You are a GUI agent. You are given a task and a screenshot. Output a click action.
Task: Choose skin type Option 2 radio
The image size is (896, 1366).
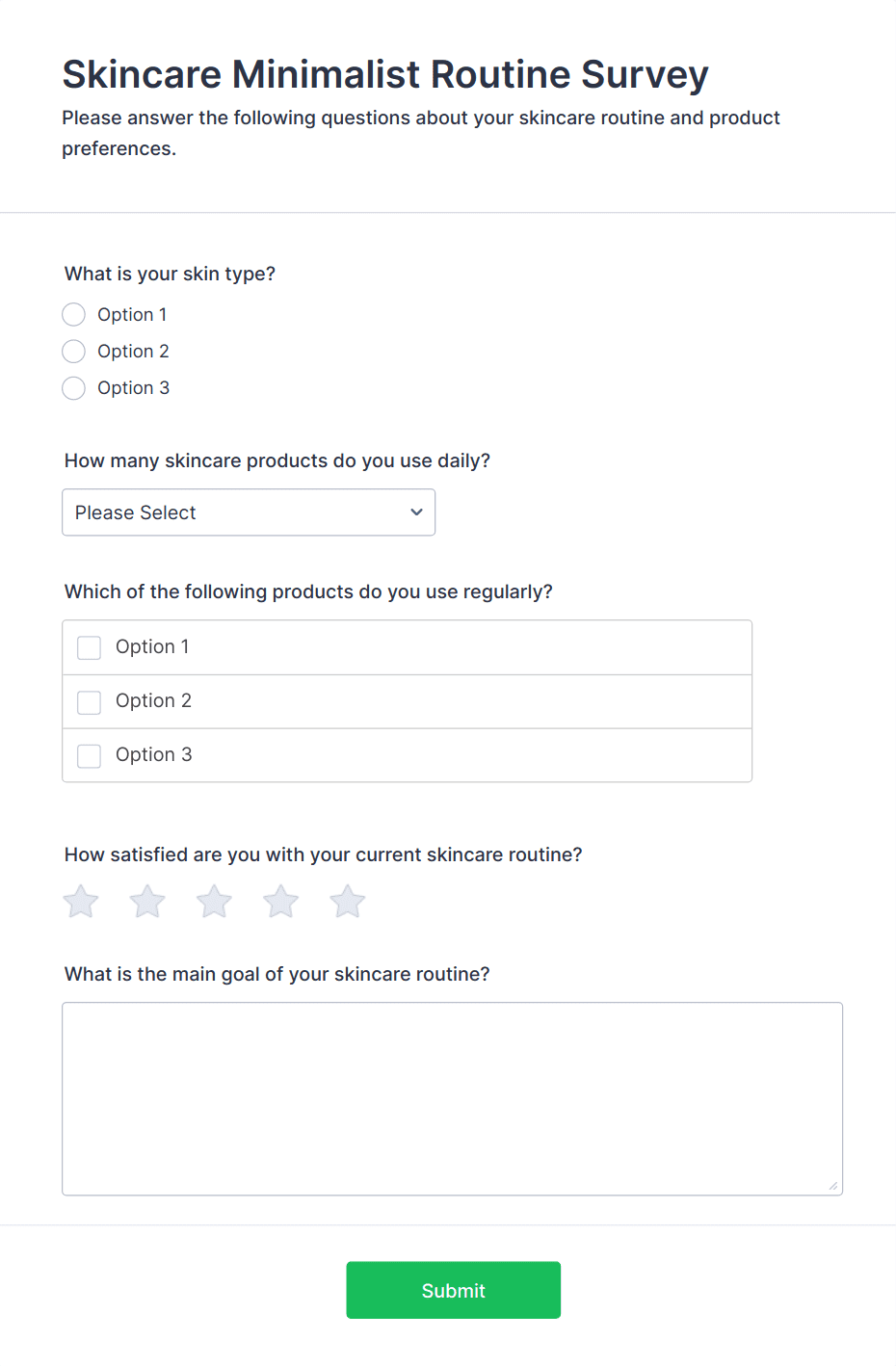tap(74, 352)
